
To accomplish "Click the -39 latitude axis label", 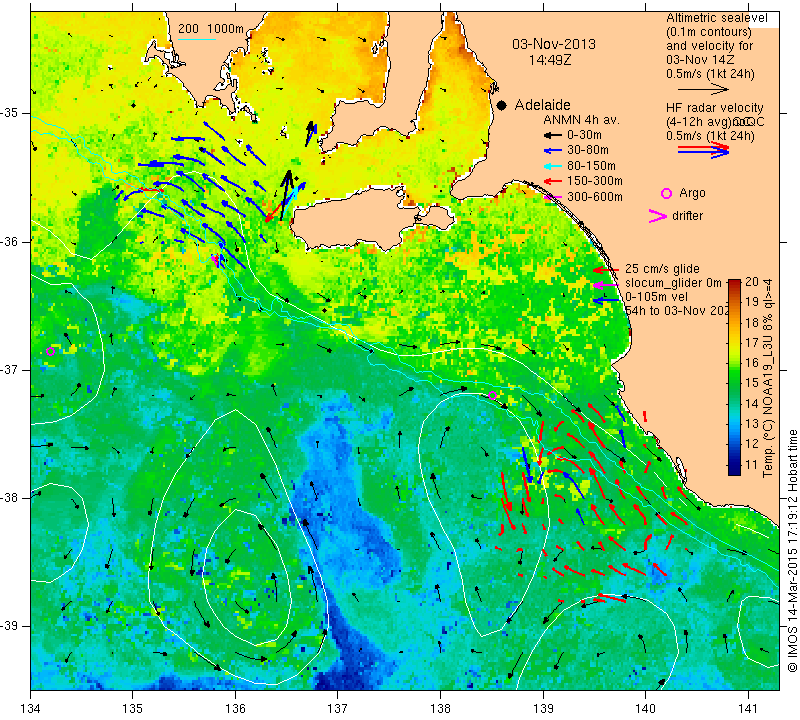I will [x=10, y=626].
